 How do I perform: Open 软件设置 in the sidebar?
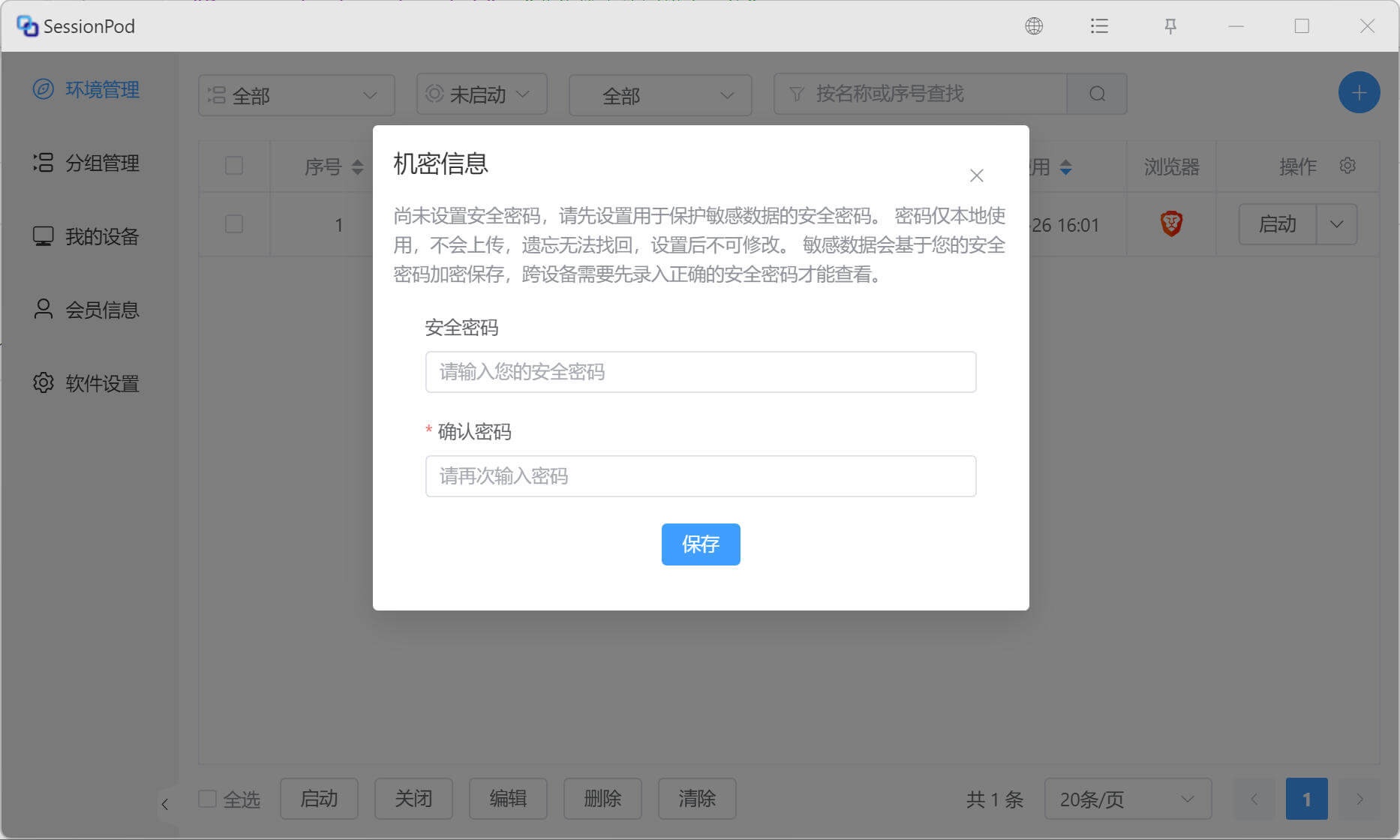pos(86,383)
